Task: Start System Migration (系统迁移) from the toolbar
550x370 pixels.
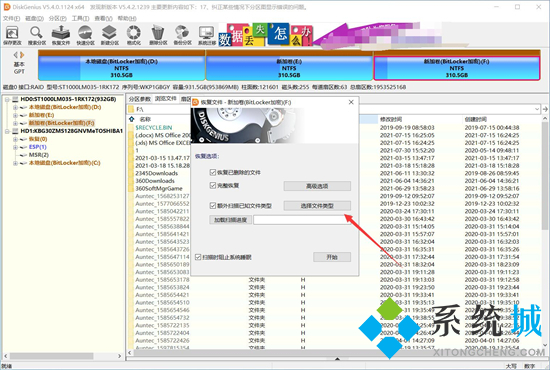Action: point(207,35)
